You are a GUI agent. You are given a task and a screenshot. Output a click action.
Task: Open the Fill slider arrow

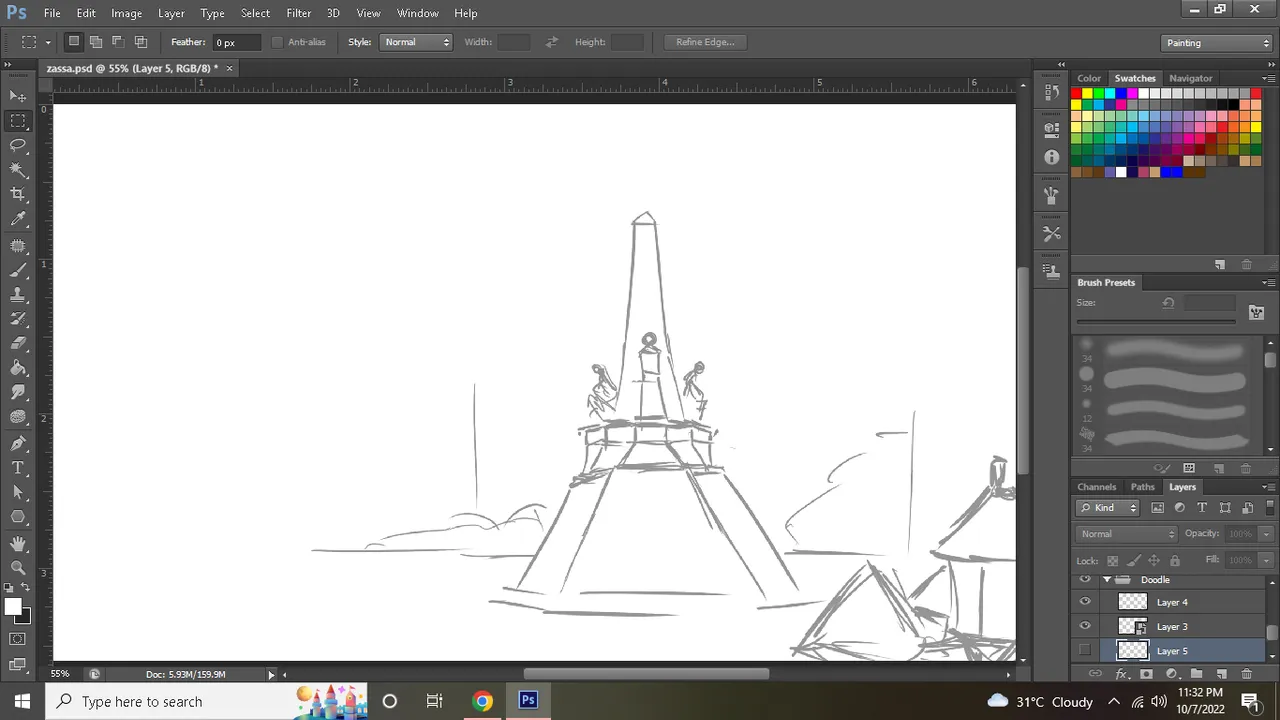[x=1267, y=561]
